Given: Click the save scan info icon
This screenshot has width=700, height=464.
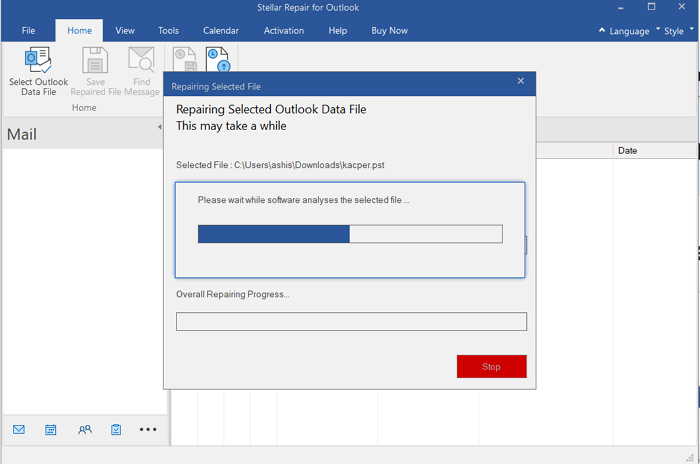Looking at the screenshot, I should pos(185,59).
